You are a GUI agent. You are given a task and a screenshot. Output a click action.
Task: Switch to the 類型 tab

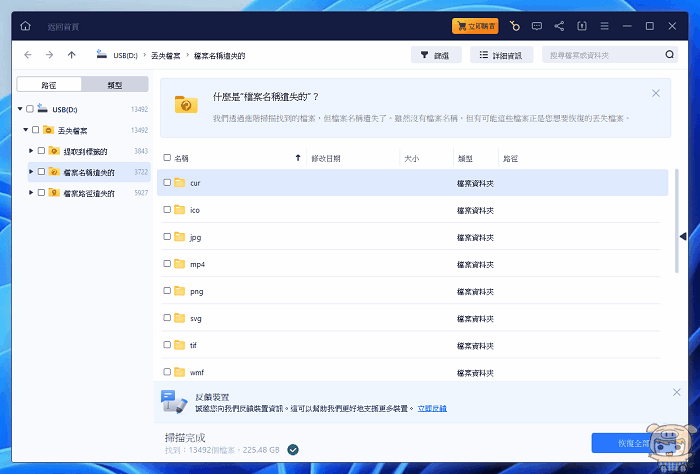coord(115,85)
